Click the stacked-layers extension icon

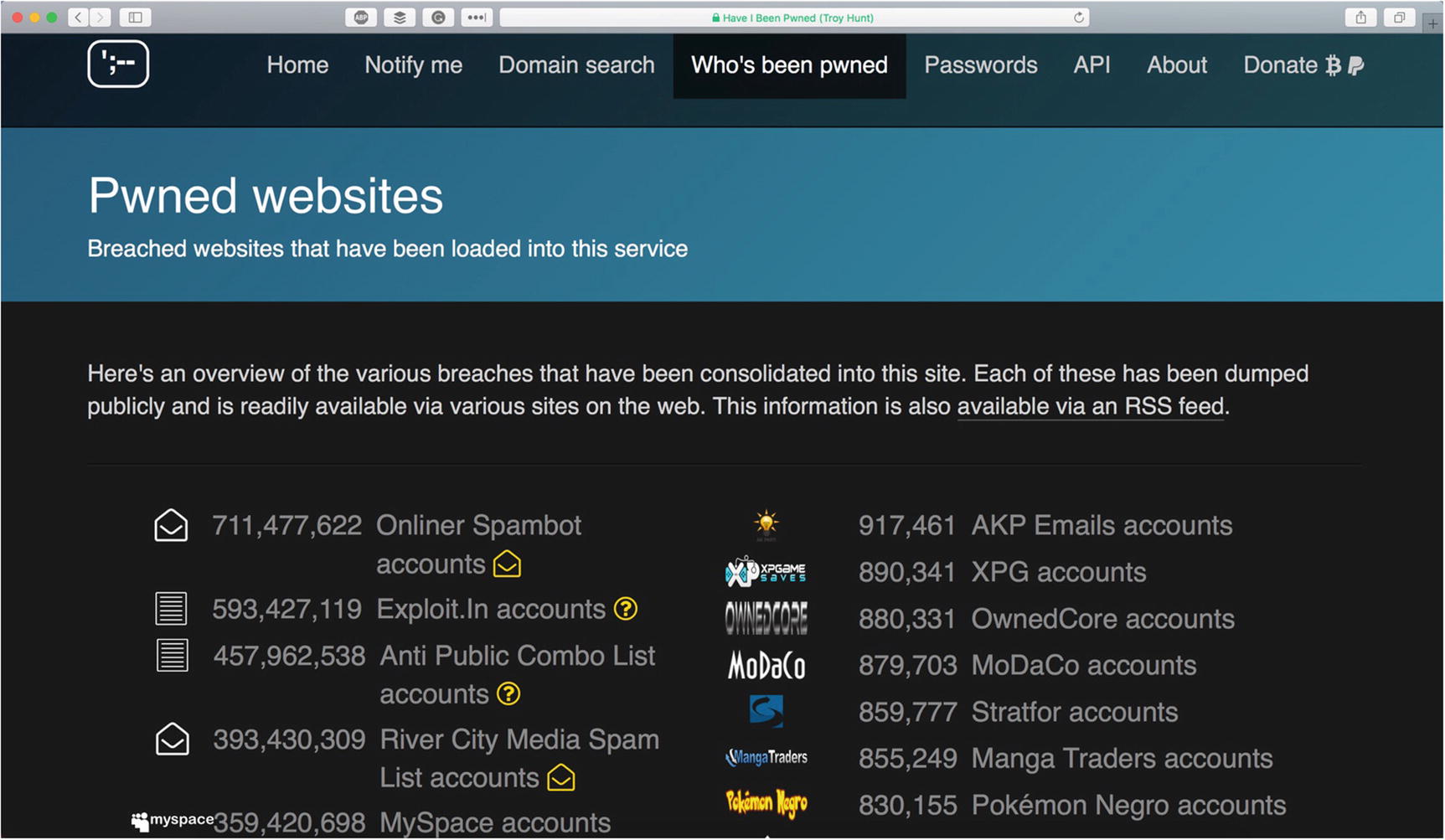tap(400, 17)
